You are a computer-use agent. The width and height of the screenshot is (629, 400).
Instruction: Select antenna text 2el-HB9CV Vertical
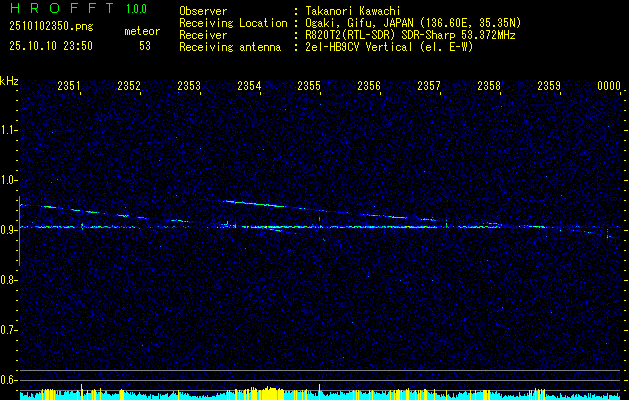(x=359, y=47)
